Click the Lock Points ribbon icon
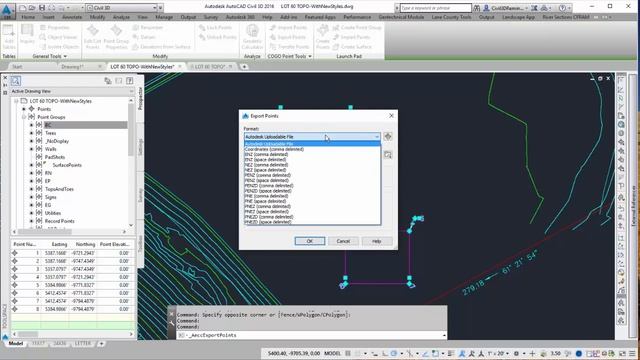 [216, 27]
